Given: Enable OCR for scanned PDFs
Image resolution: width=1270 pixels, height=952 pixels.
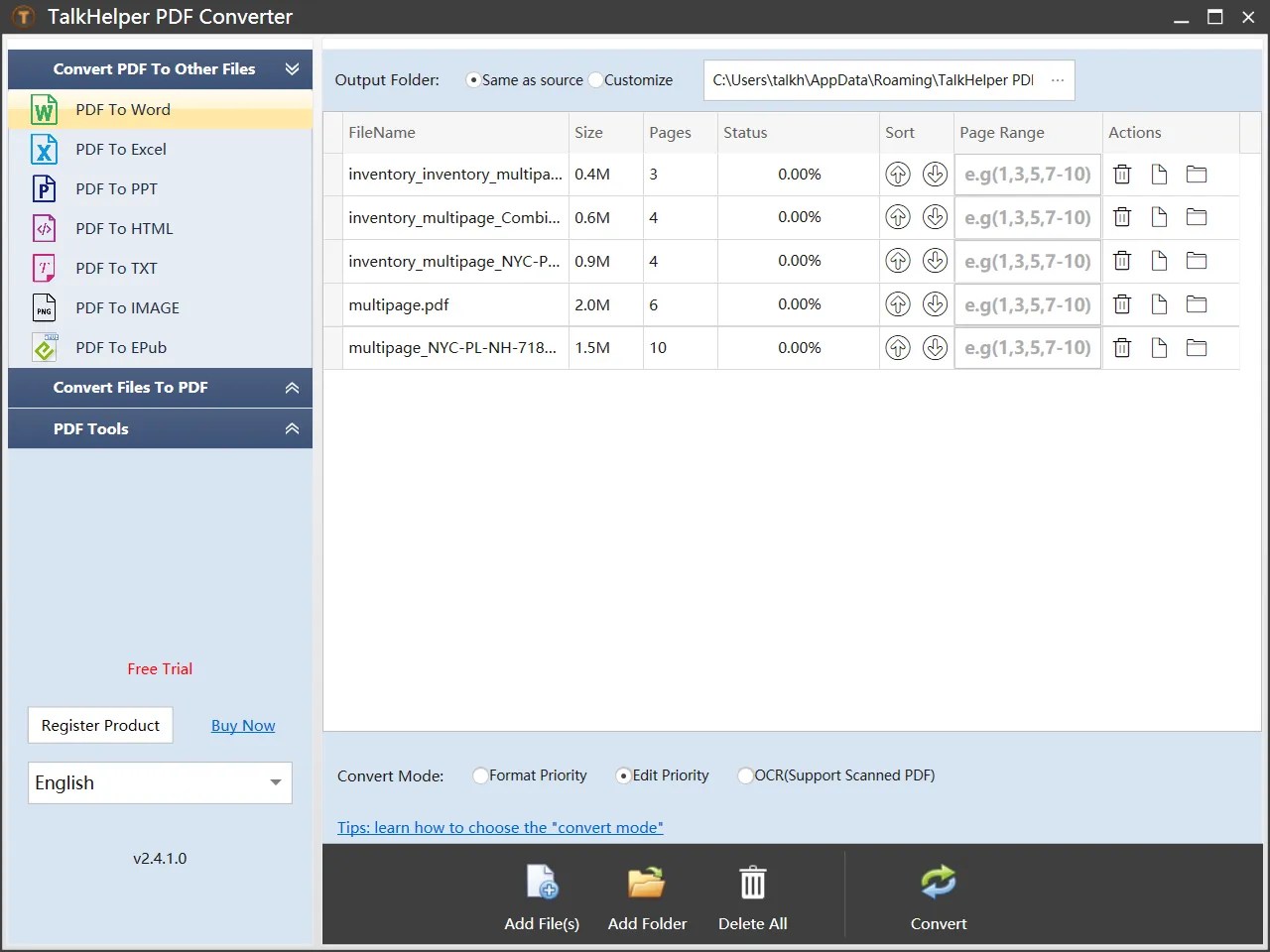Looking at the screenshot, I should (x=745, y=776).
